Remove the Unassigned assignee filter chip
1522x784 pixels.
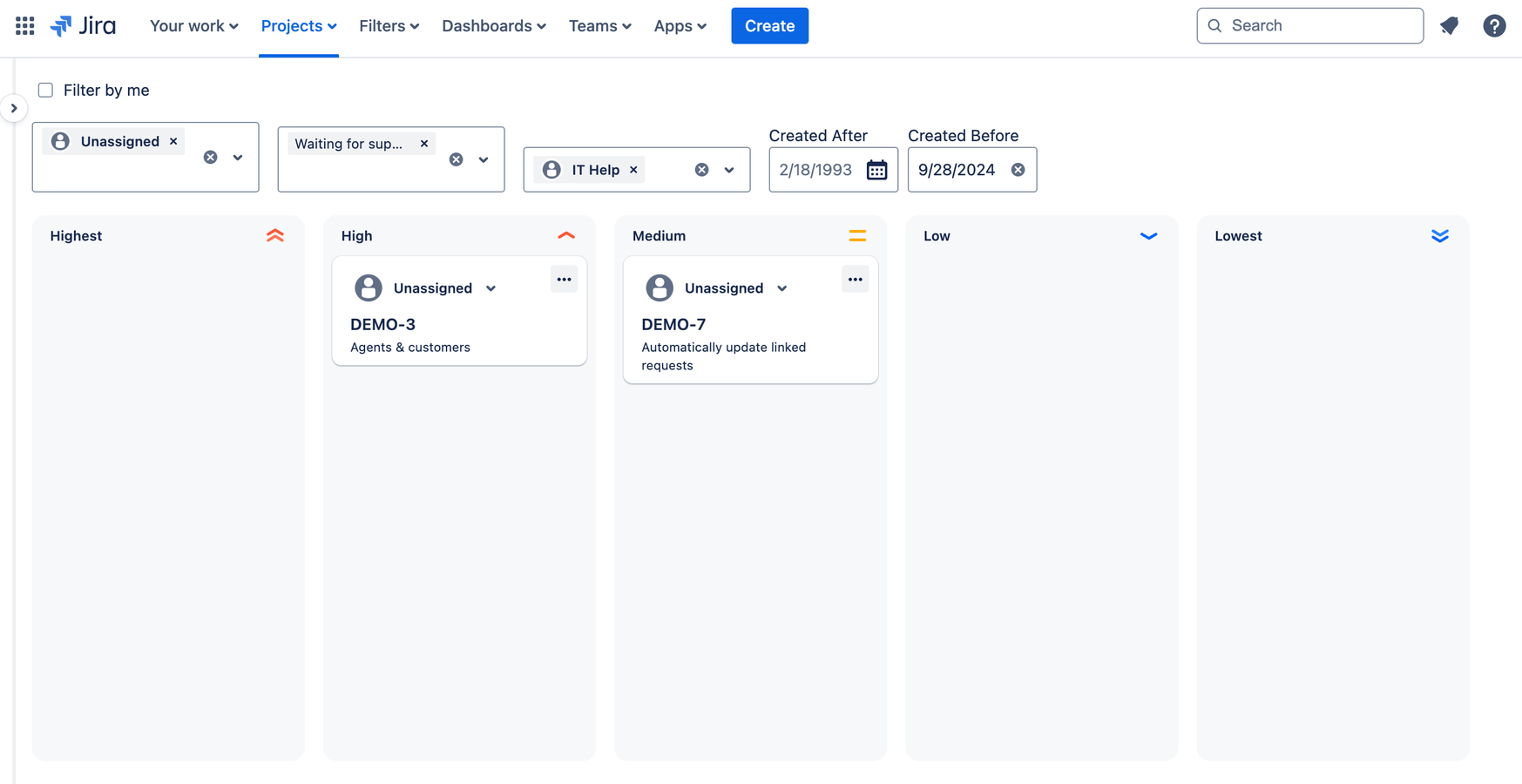coord(173,141)
